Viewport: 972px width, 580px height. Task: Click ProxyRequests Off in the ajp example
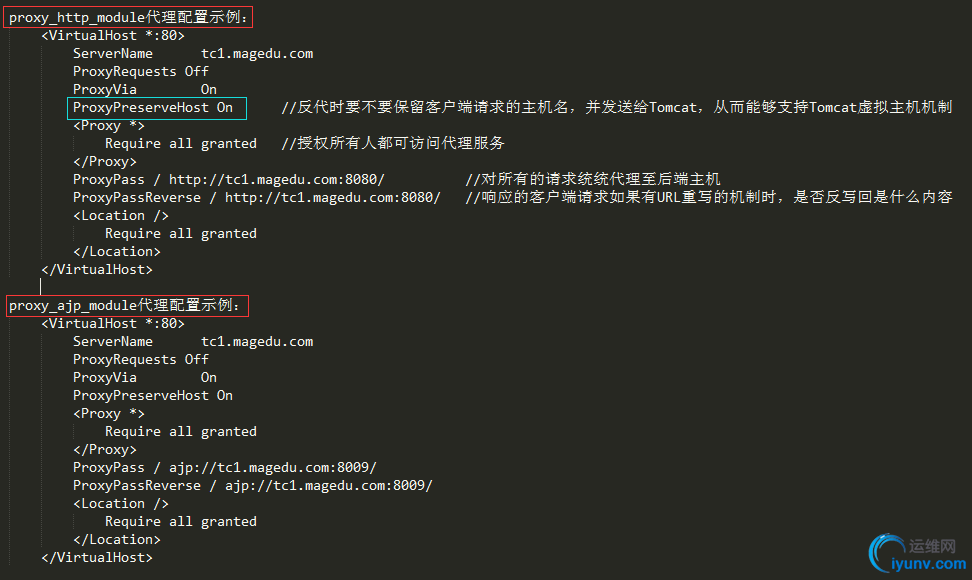click(x=140, y=360)
